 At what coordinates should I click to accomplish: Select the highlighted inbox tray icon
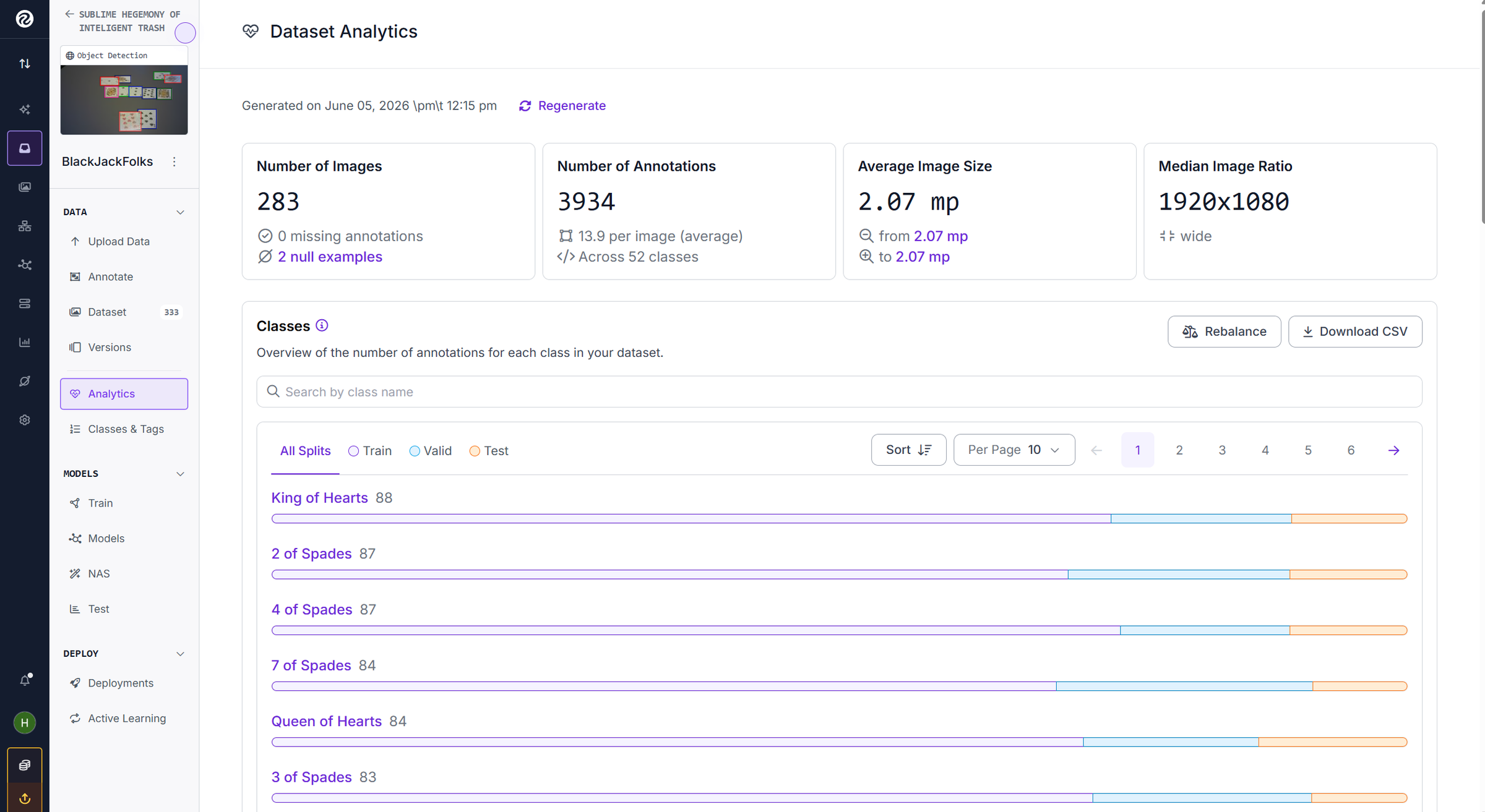(x=25, y=148)
